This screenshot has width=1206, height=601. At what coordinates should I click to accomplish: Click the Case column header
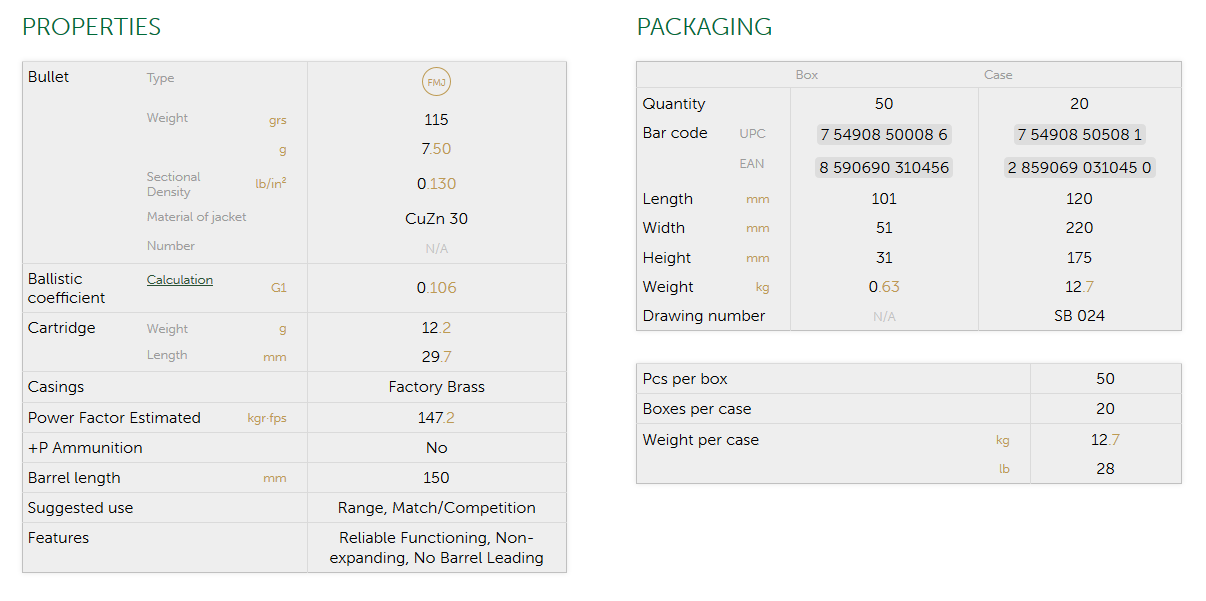tap(998, 75)
